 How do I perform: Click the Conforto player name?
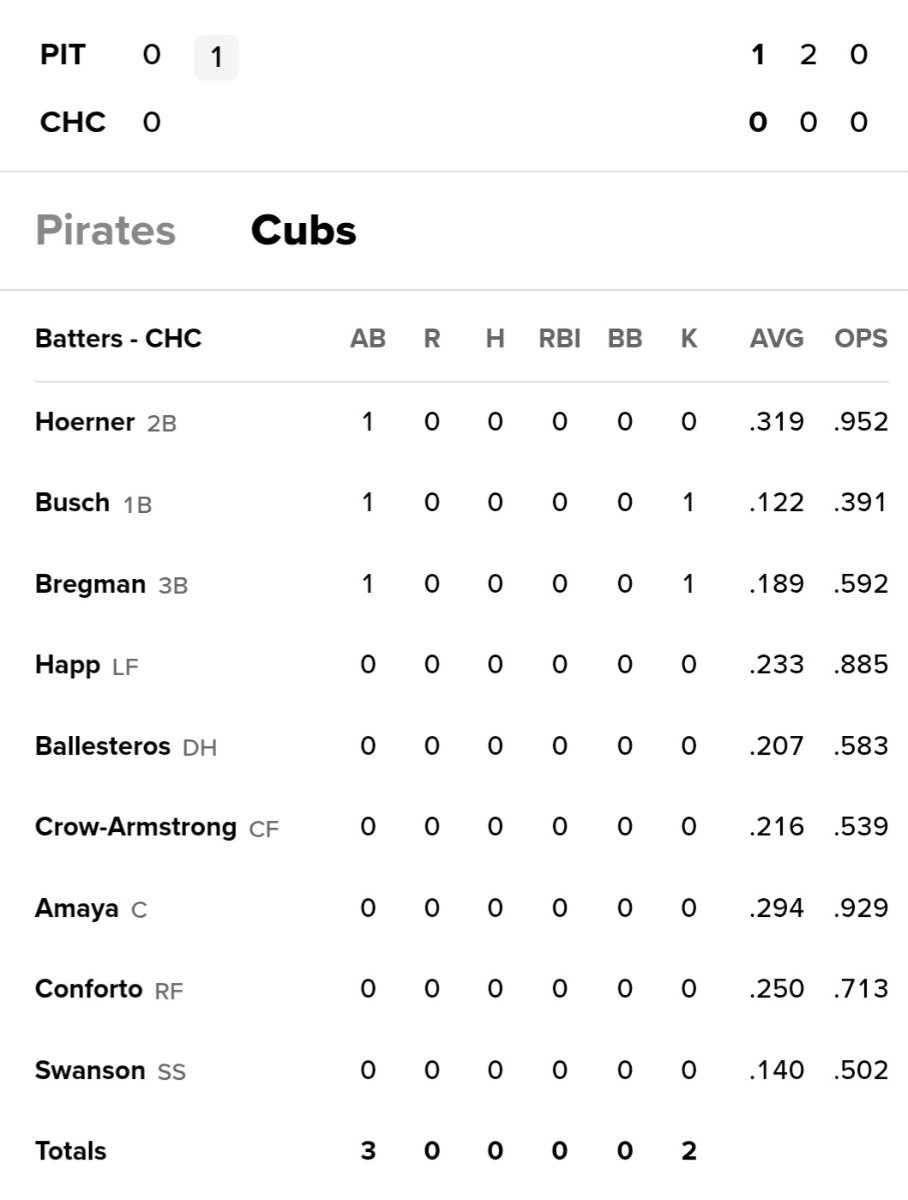pyautogui.click(x=88, y=990)
